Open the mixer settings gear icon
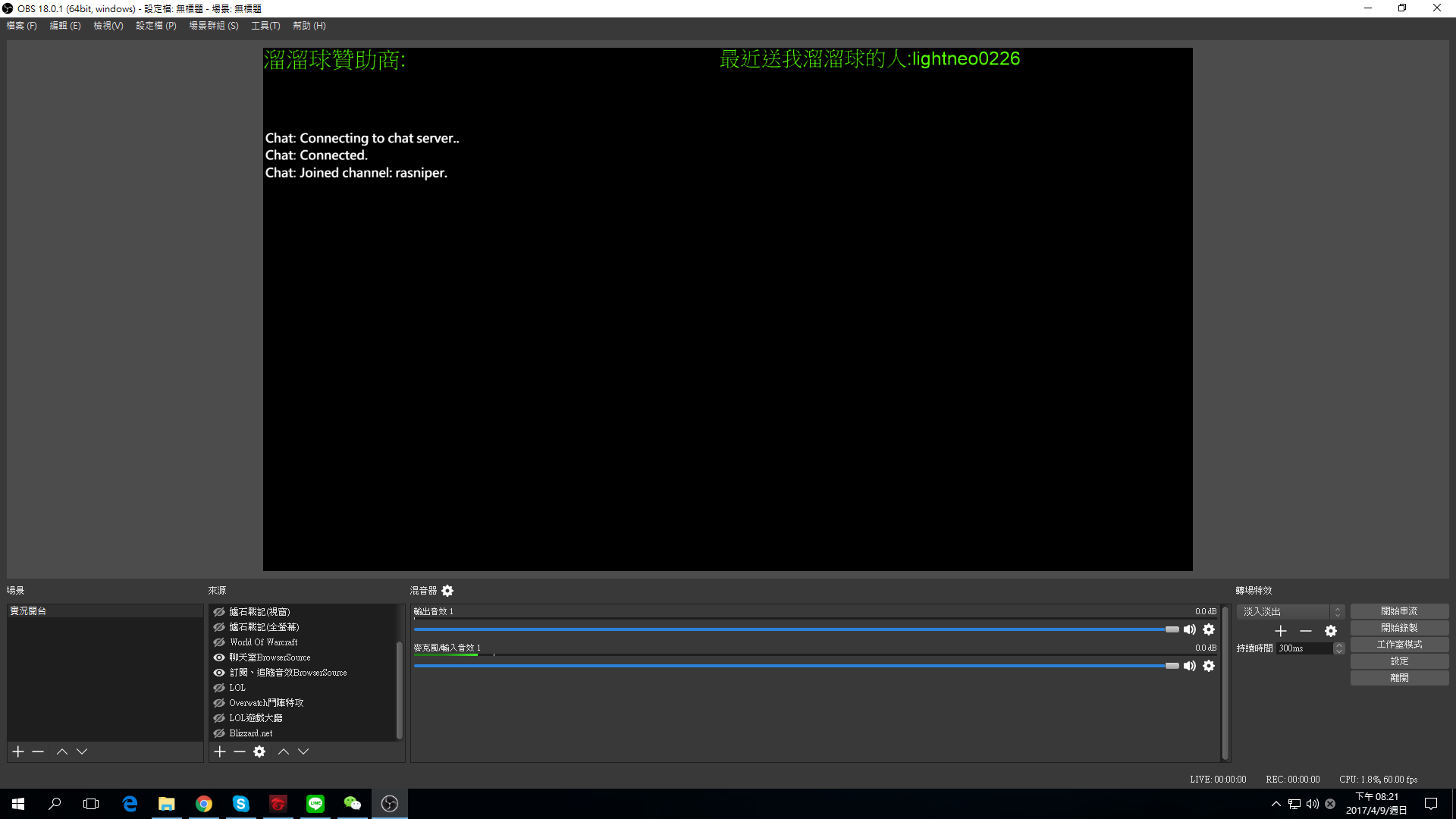 447,591
